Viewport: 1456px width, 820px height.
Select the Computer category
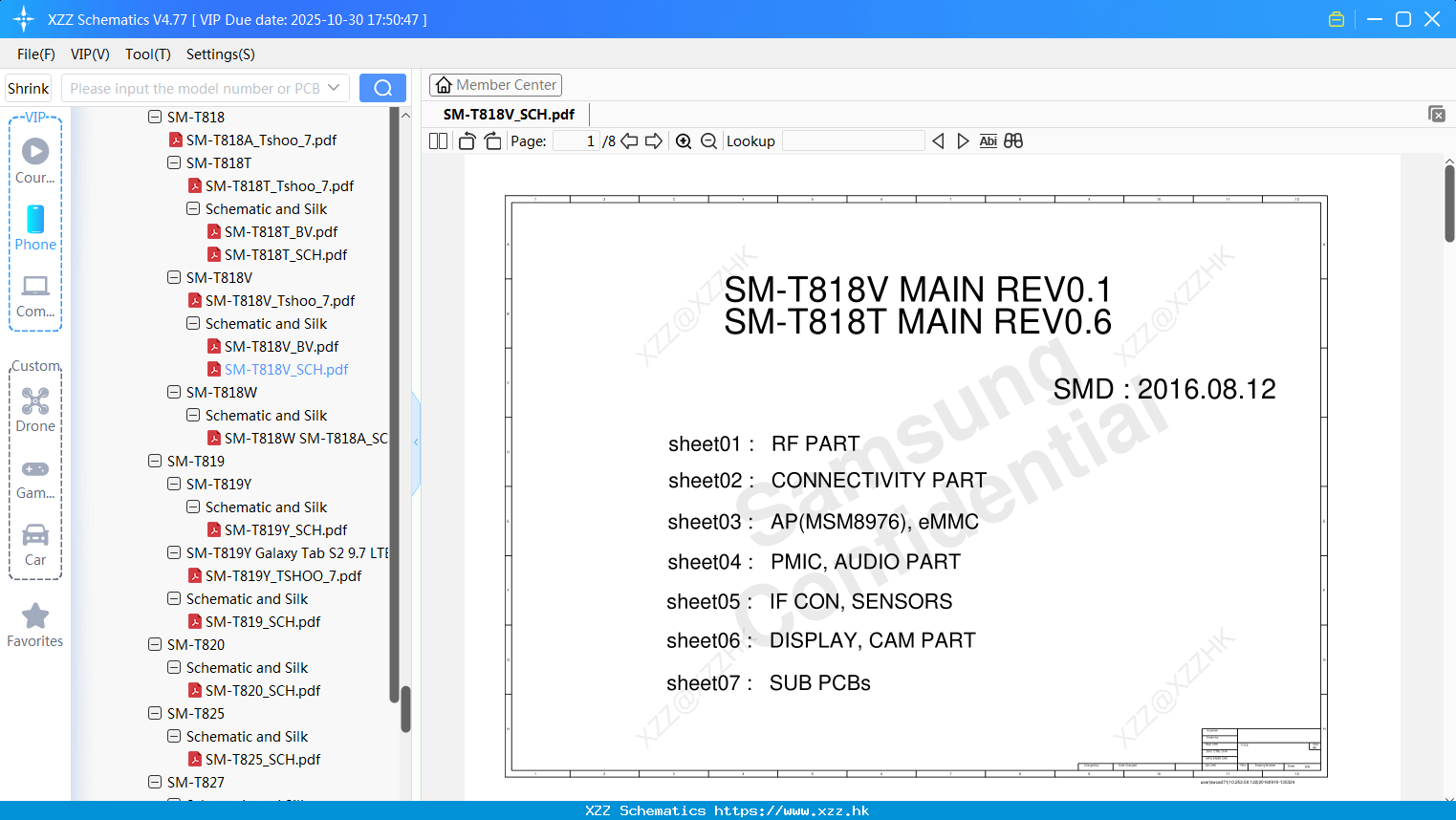point(35,296)
